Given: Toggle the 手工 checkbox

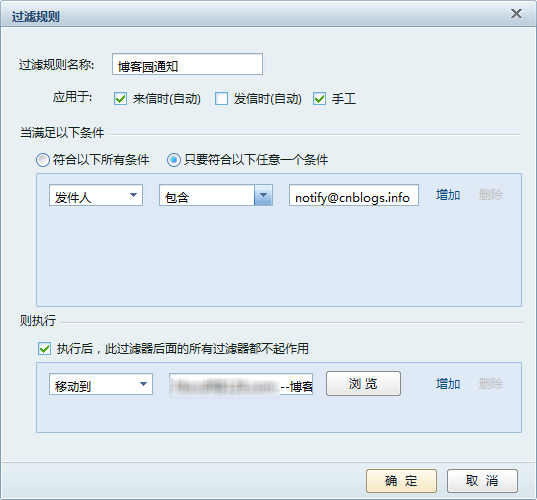Looking at the screenshot, I should coord(319,99).
